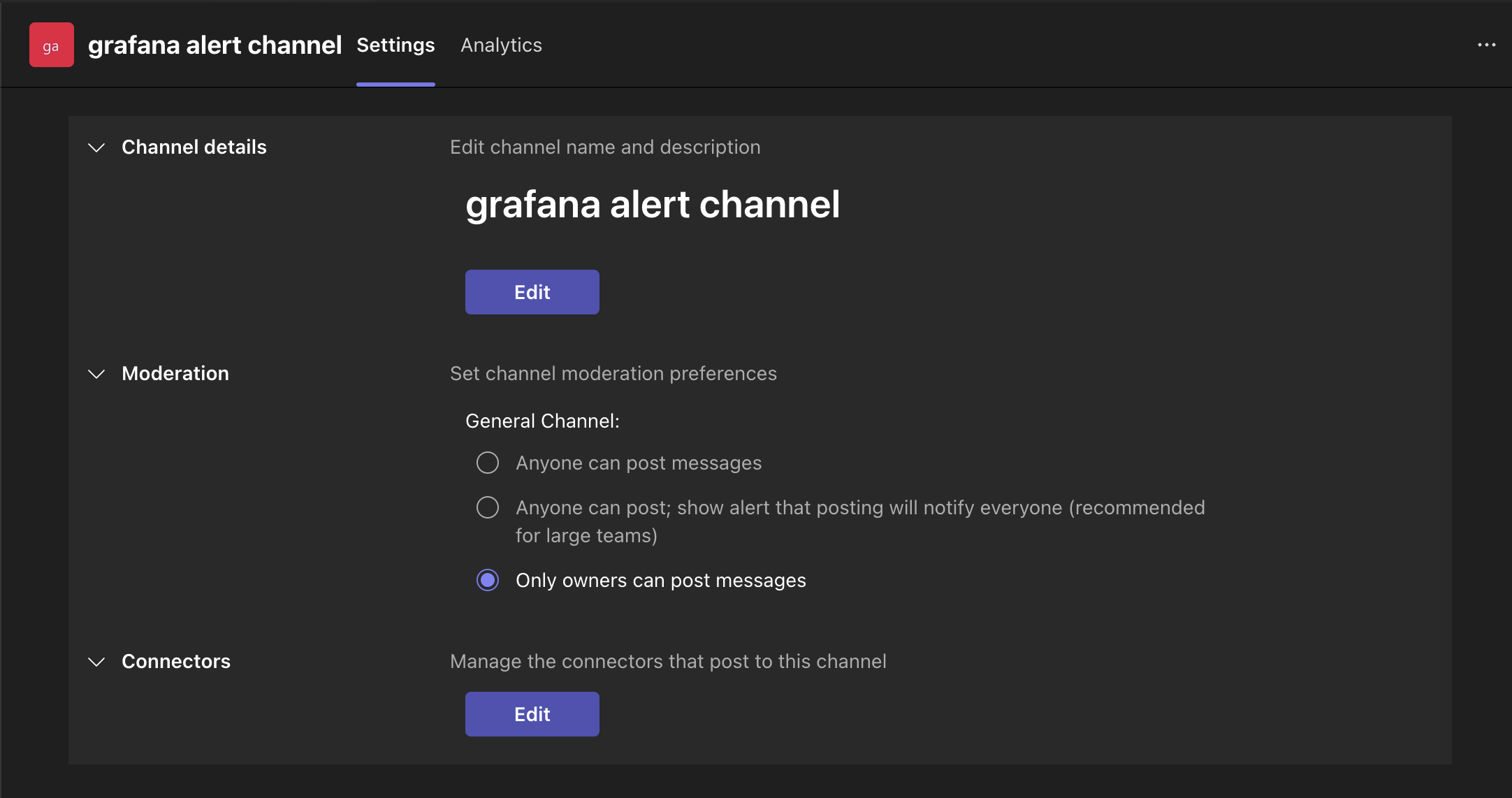Click the Channel details section label

pyautogui.click(x=194, y=147)
